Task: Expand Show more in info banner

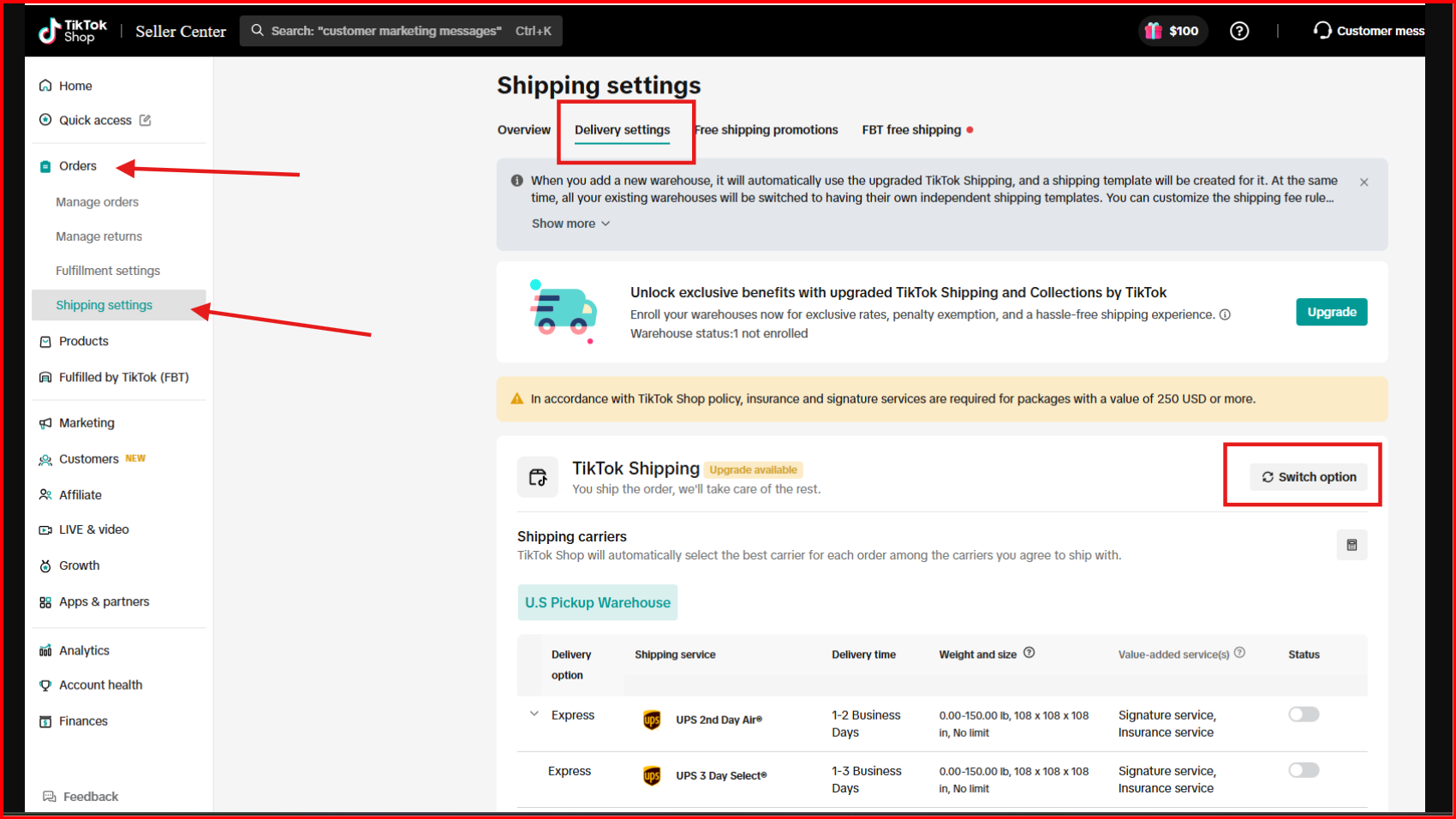Action: [x=570, y=224]
